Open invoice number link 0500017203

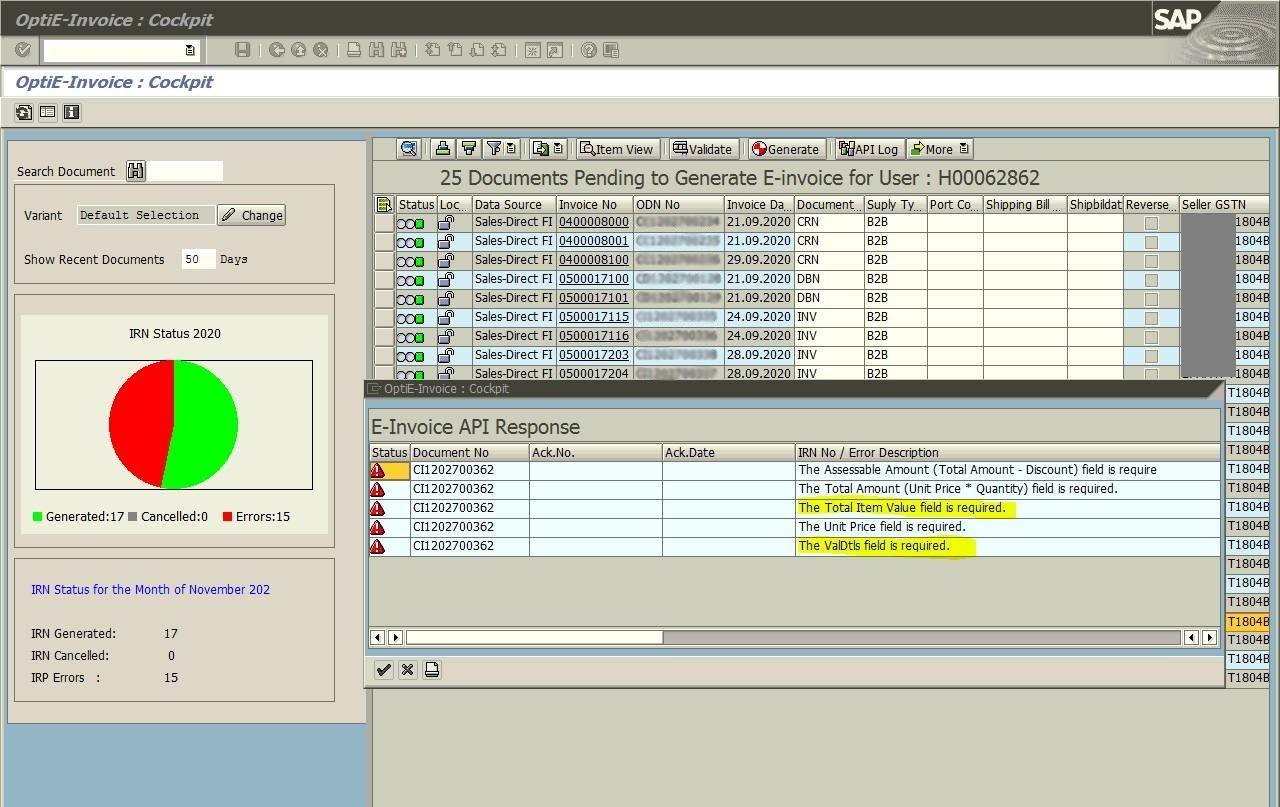594,355
